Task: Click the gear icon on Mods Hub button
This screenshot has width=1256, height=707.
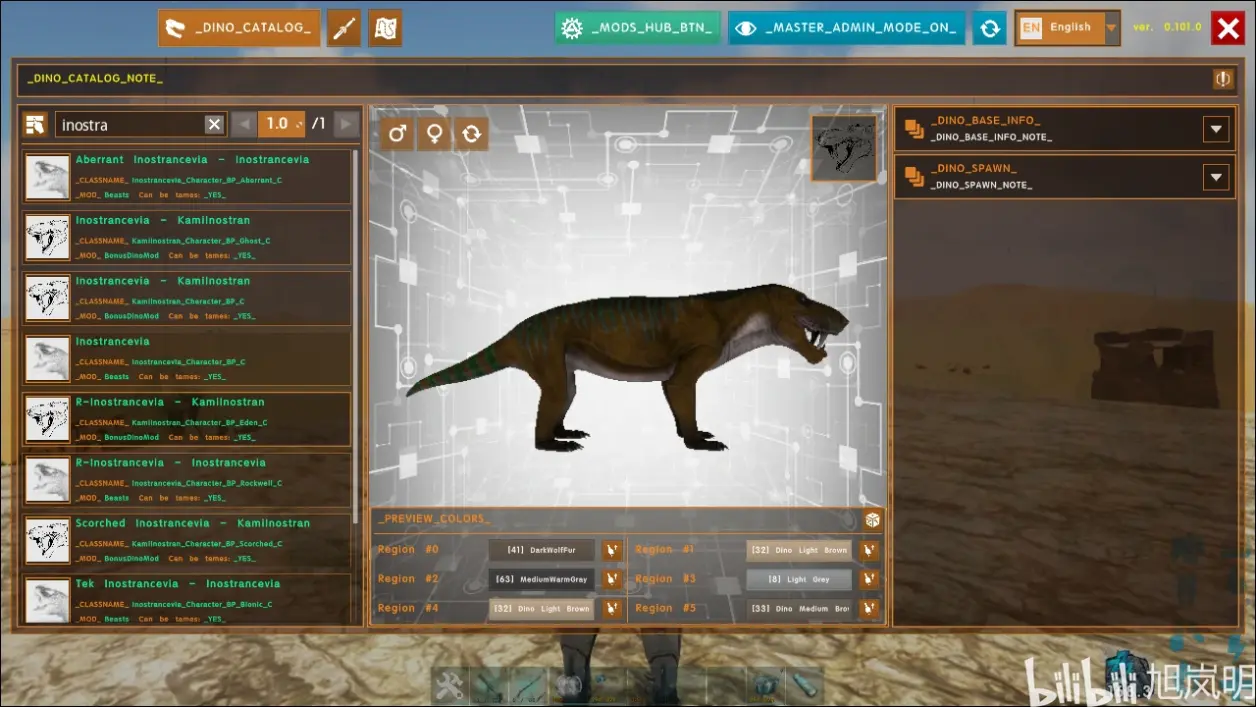Action: (572, 28)
